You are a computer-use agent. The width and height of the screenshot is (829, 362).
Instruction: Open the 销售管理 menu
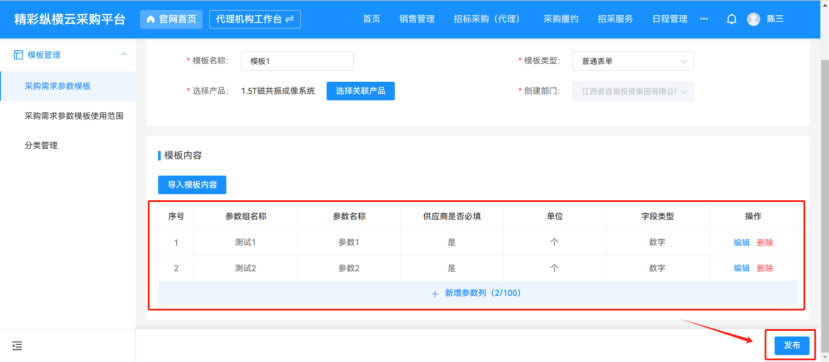point(417,20)
